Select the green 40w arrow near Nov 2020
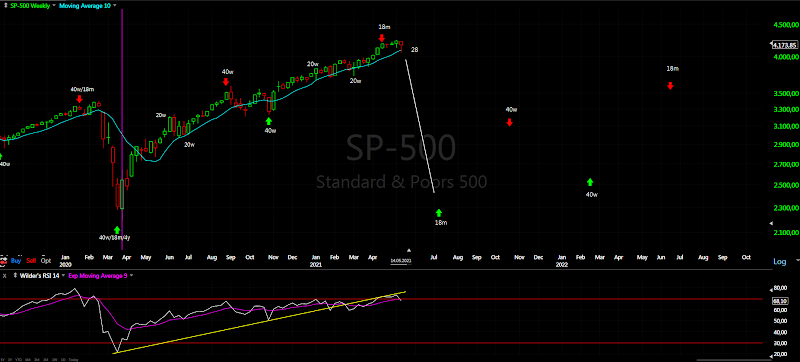 point(268,121)
